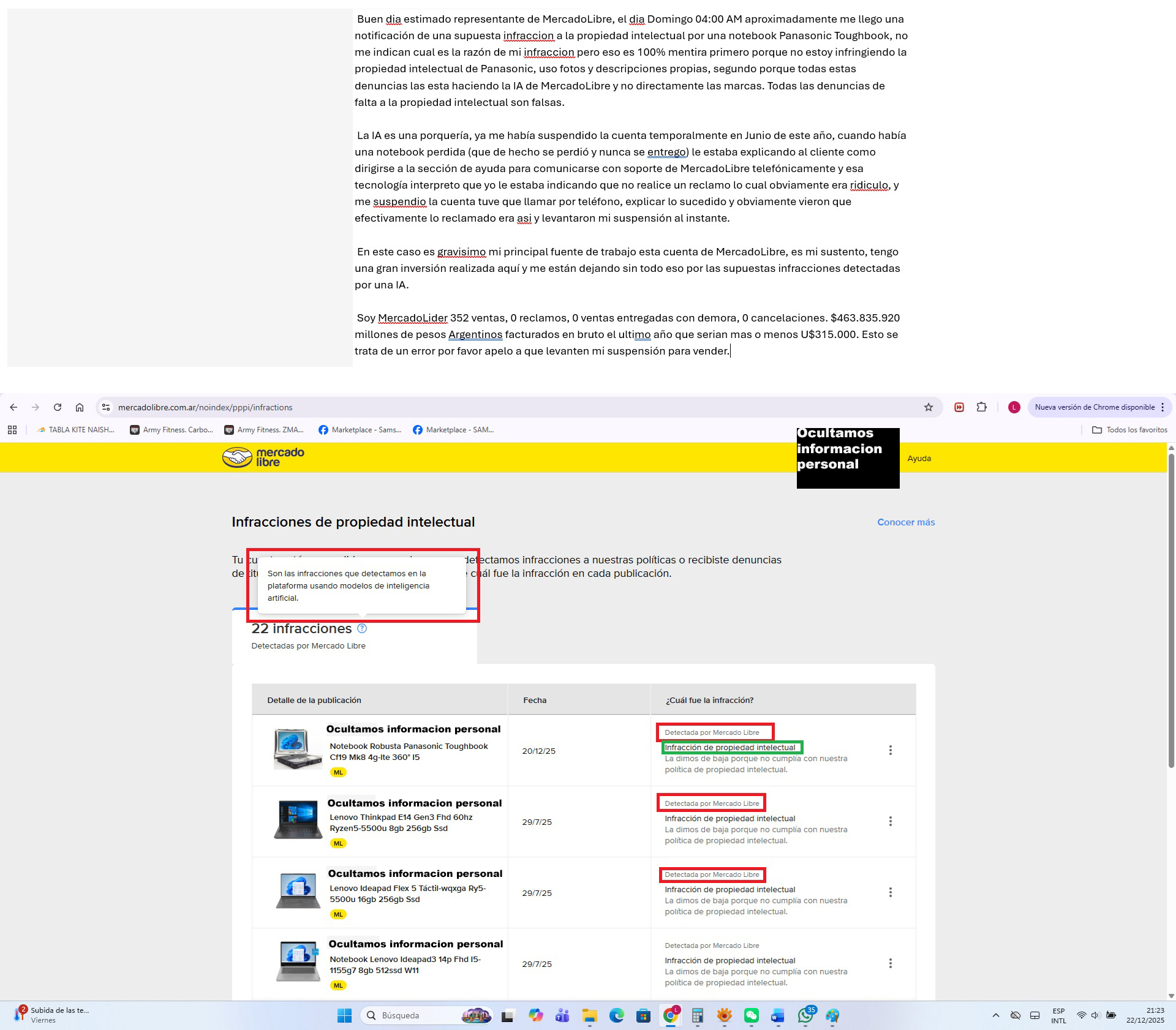Screen dimensions: 1176x1030
Task: Click the help question mark beside 22 infracciones
Action: (362, 628)
